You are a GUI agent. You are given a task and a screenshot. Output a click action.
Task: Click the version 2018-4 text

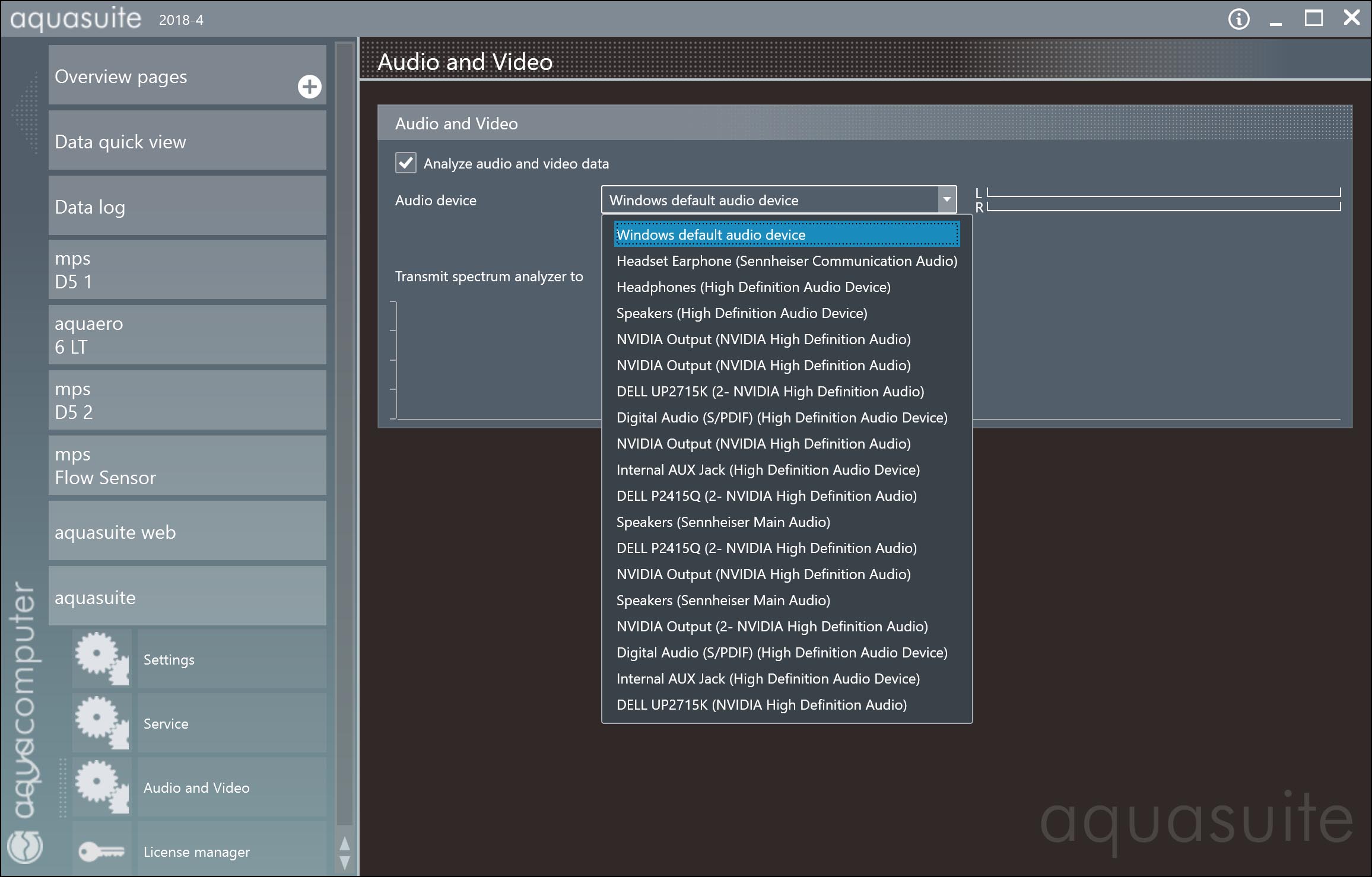pyautogui.click(x=181, y=20)
